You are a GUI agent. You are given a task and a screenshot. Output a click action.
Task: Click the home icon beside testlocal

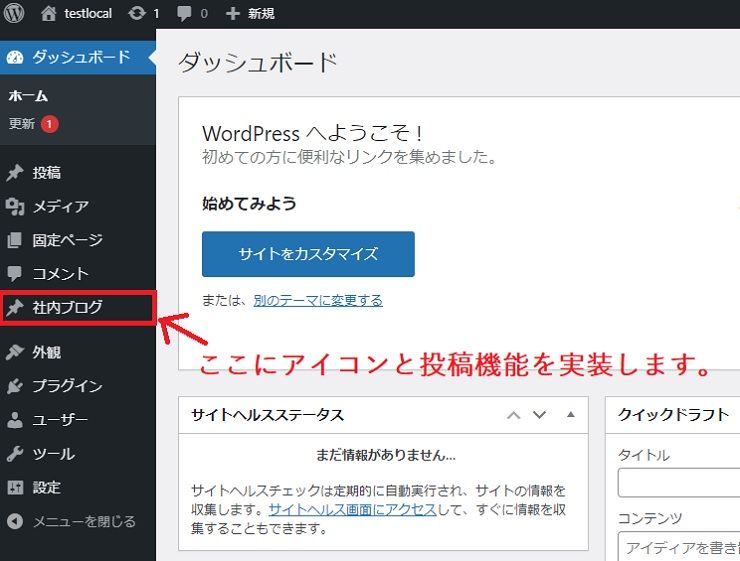[48, 13]
